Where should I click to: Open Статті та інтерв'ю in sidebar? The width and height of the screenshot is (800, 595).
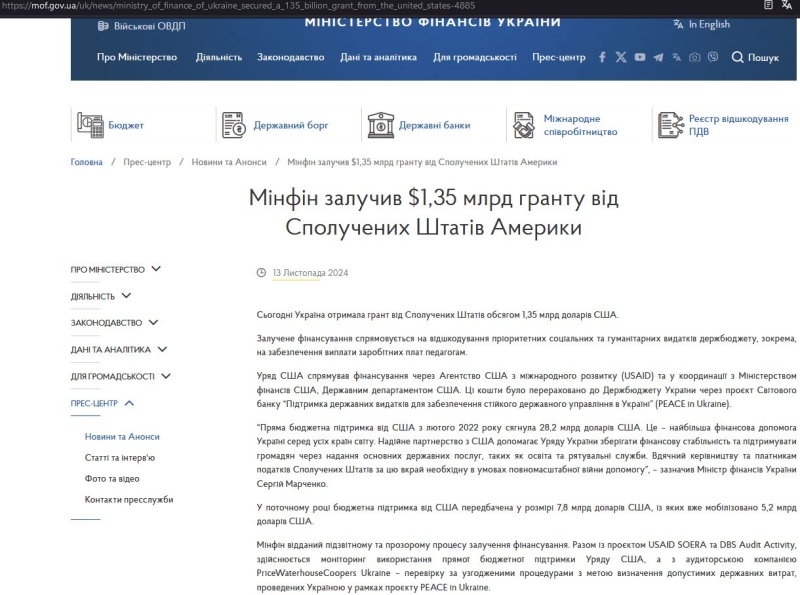pos(120,458)
